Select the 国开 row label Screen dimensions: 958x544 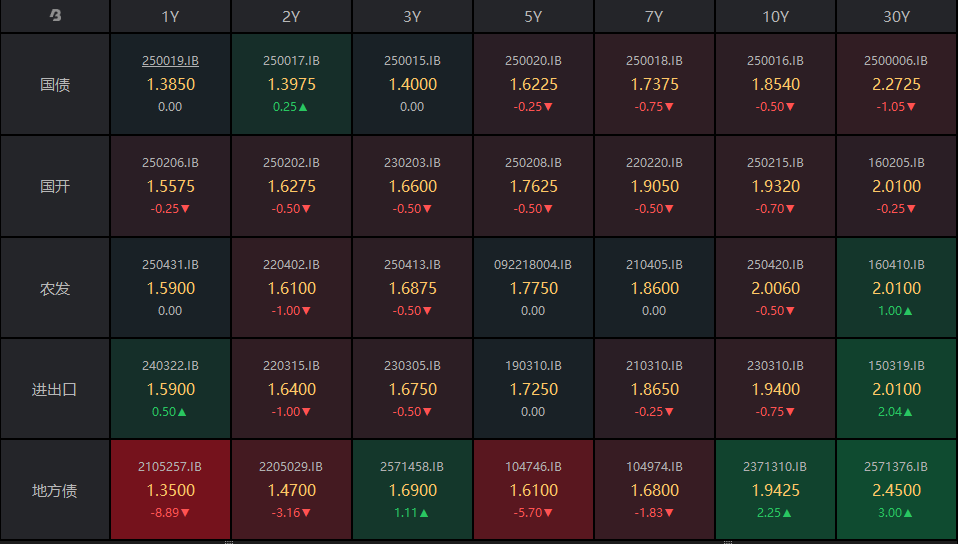click(55, 186)
